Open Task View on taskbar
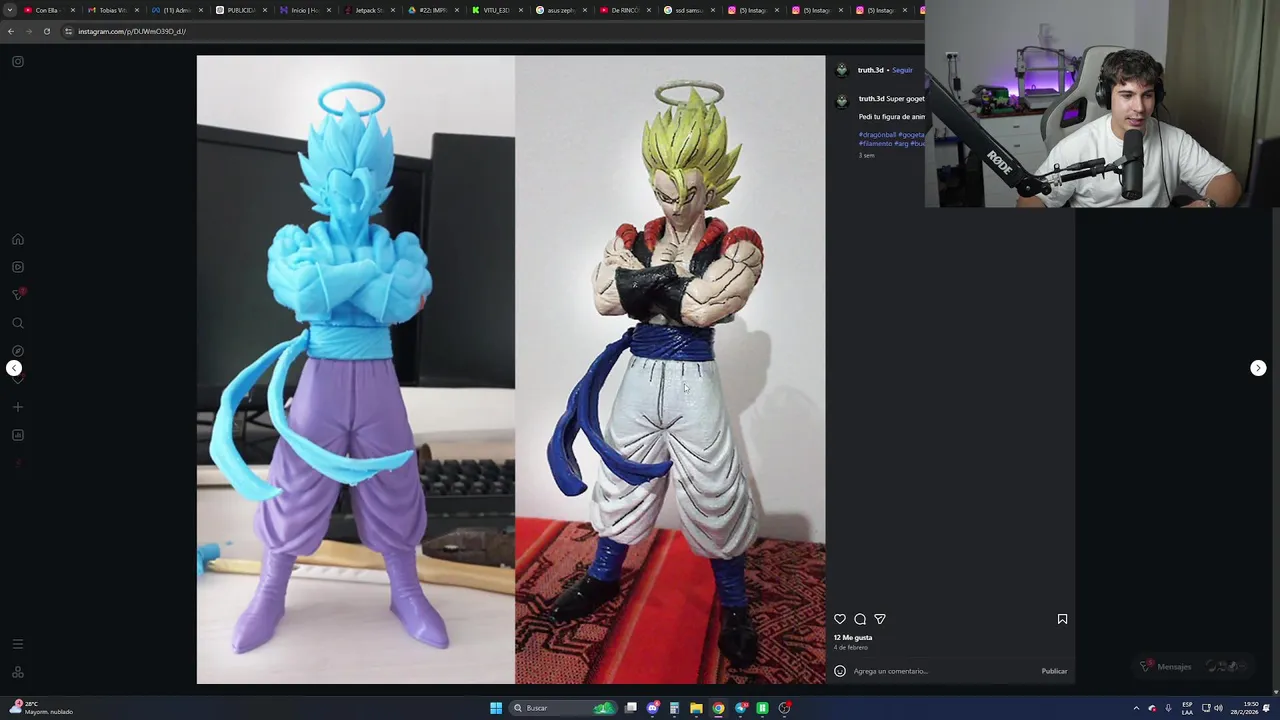Viewport: 1280px width, 720px height. click(631, 708)
